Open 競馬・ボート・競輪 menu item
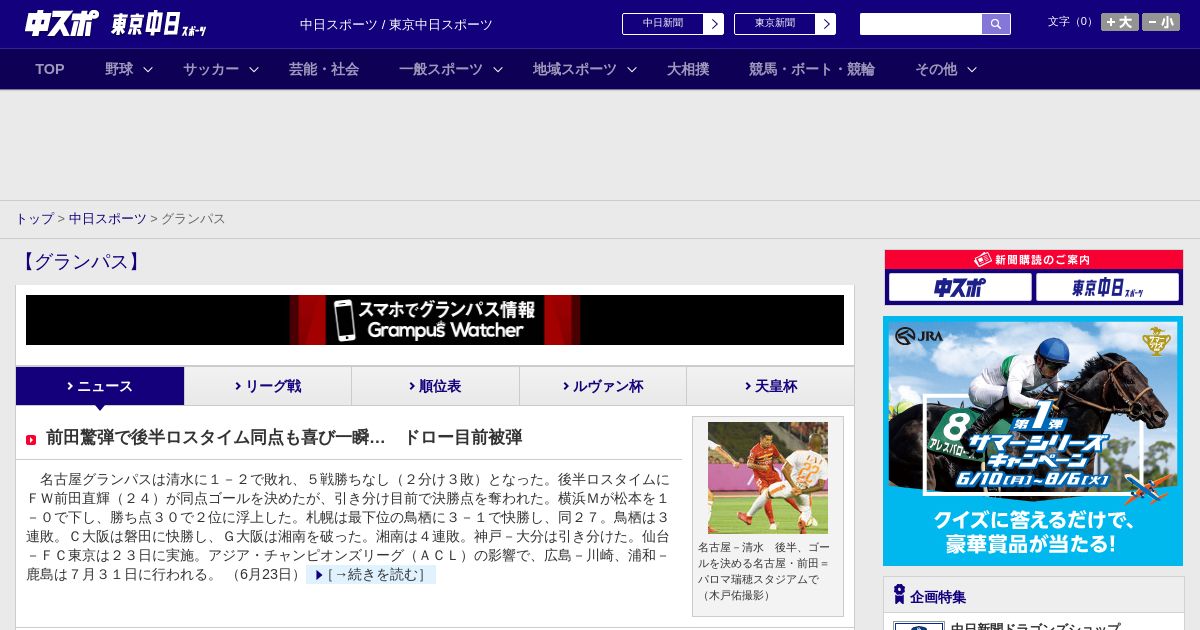 pyautogui.click(x=812, y=69)
